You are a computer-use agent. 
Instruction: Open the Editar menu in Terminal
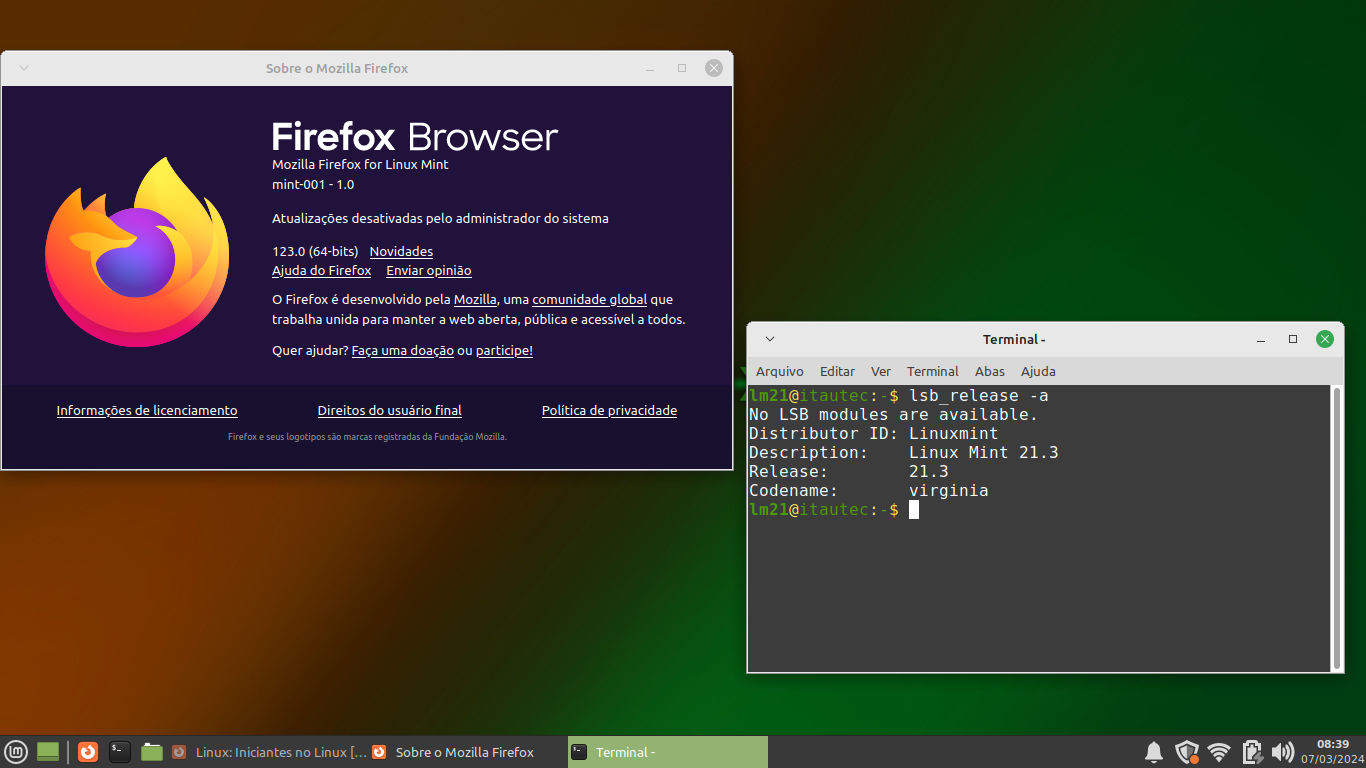[838, 371]
